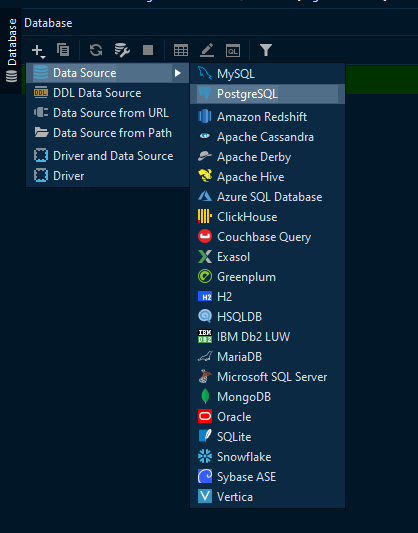Click the New (plus) toolbar button
The width and height of the screenshot is (418, 533).
point(38,51)
